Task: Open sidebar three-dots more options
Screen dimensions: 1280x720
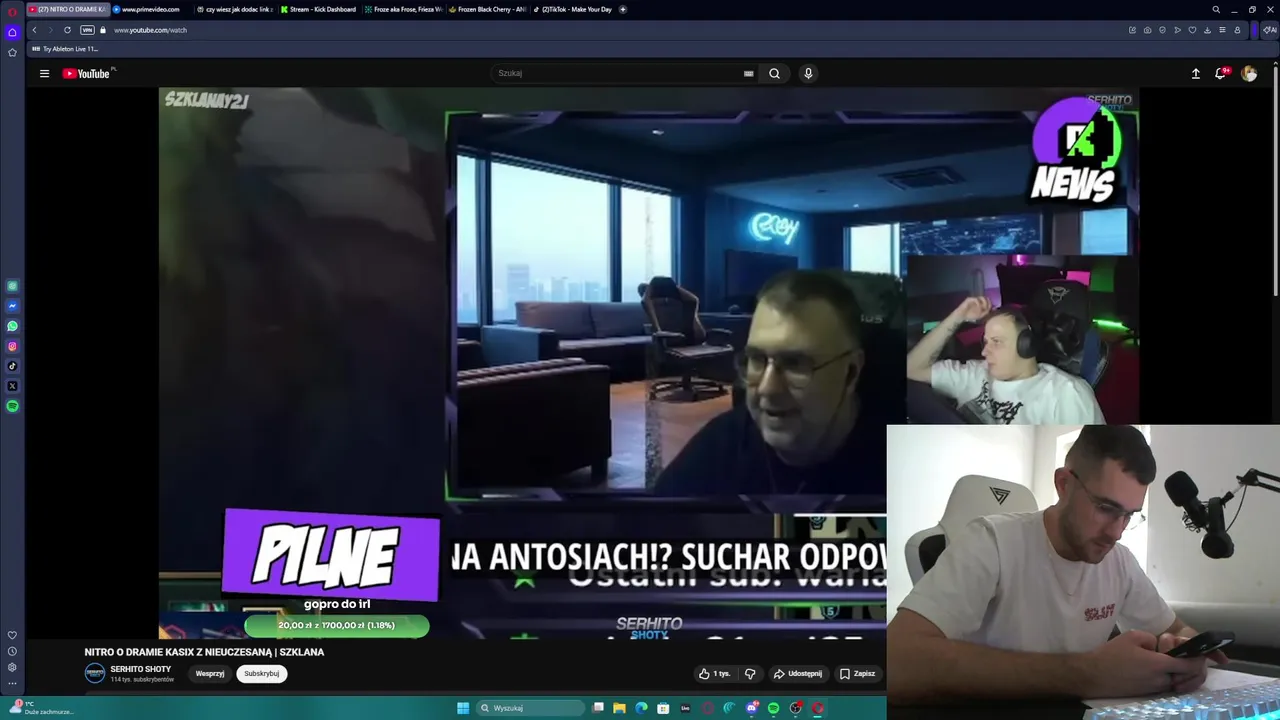Action: click(12, 683)
